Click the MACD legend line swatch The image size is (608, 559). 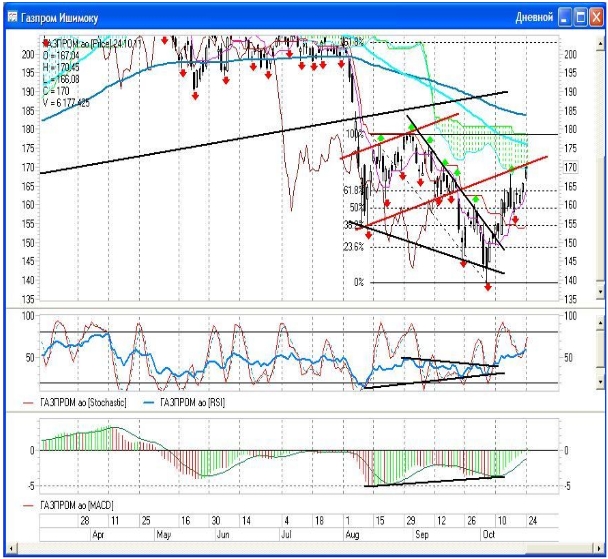(x=29, y=506)
